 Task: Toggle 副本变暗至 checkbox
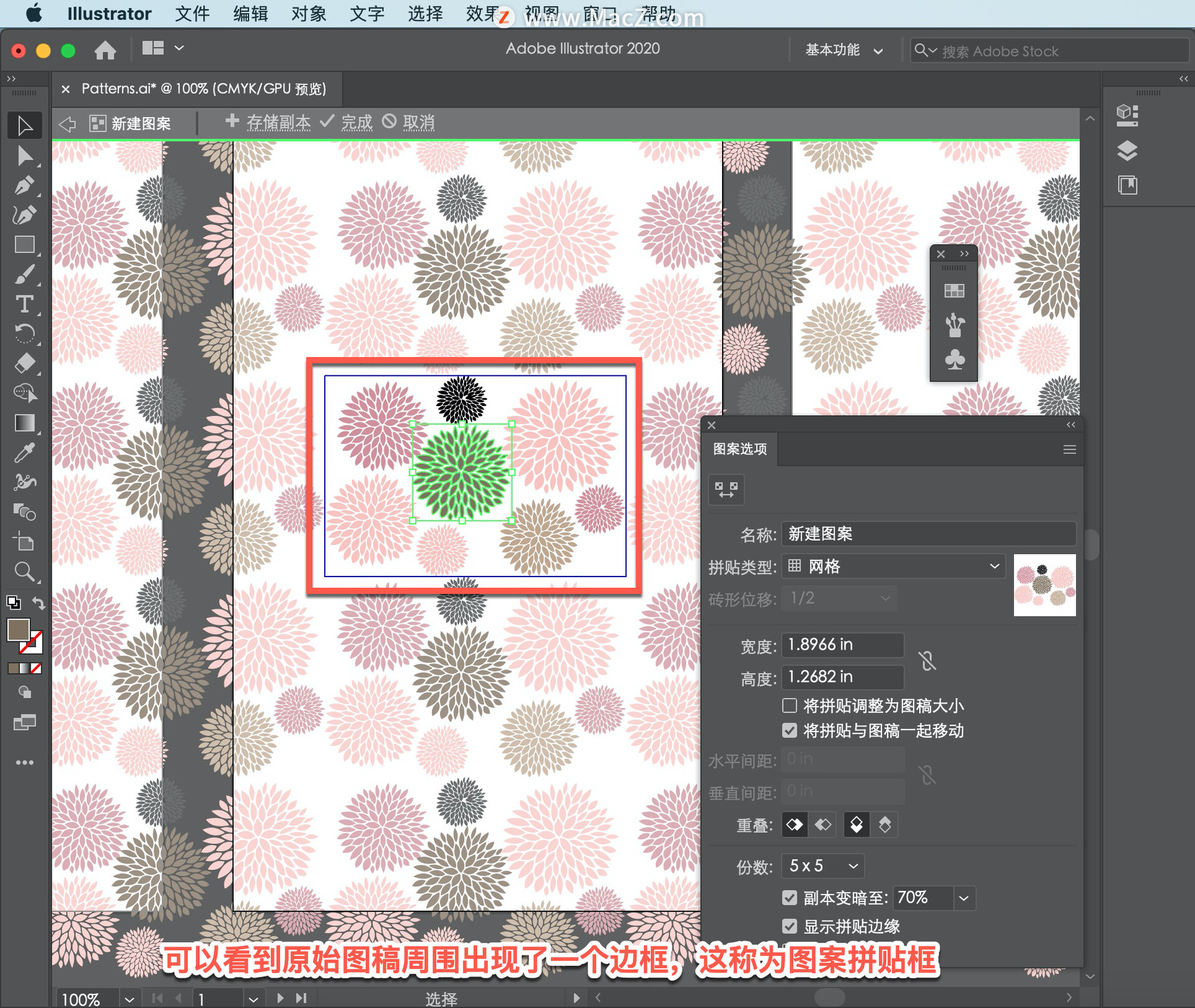pyautogui.click(x=789, y=898)
